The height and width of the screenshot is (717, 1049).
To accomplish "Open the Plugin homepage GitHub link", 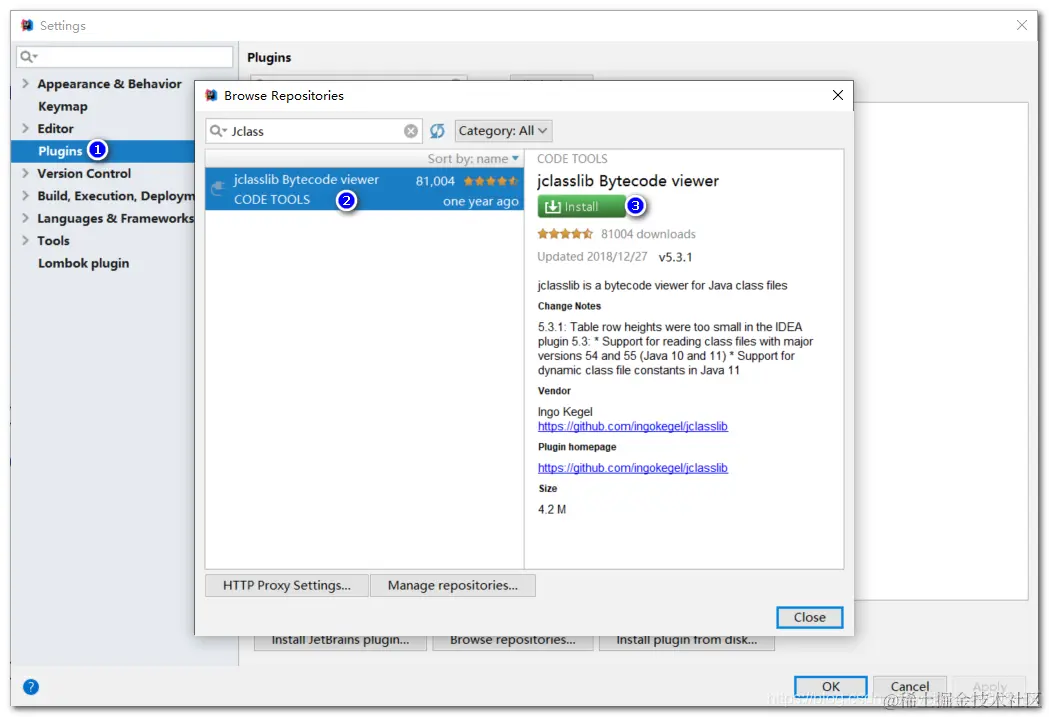I will (x=633, y=468).
